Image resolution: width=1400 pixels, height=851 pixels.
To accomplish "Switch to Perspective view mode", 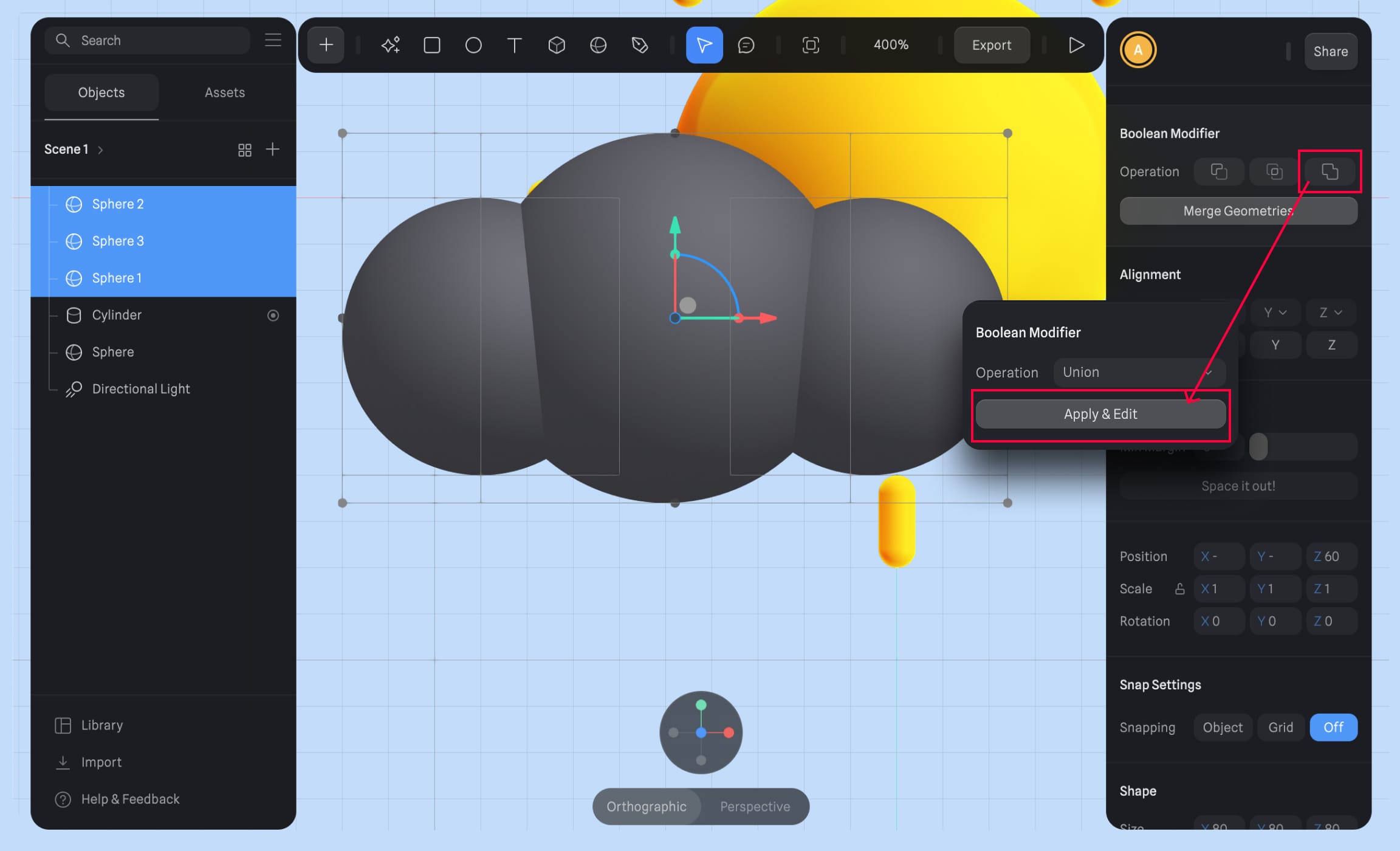I will tap(755, 807).
